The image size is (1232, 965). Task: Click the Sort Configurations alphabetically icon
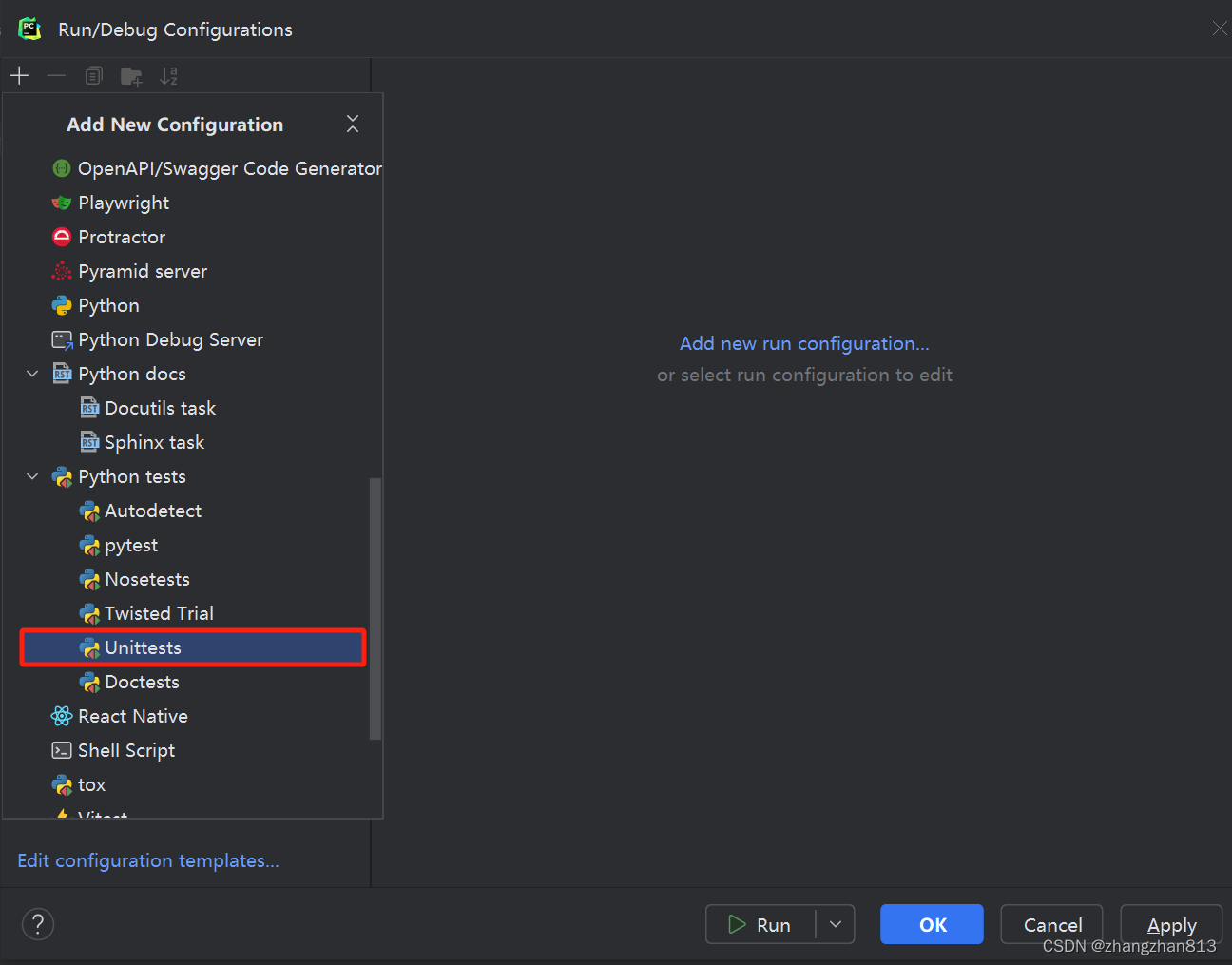[168, 75]
